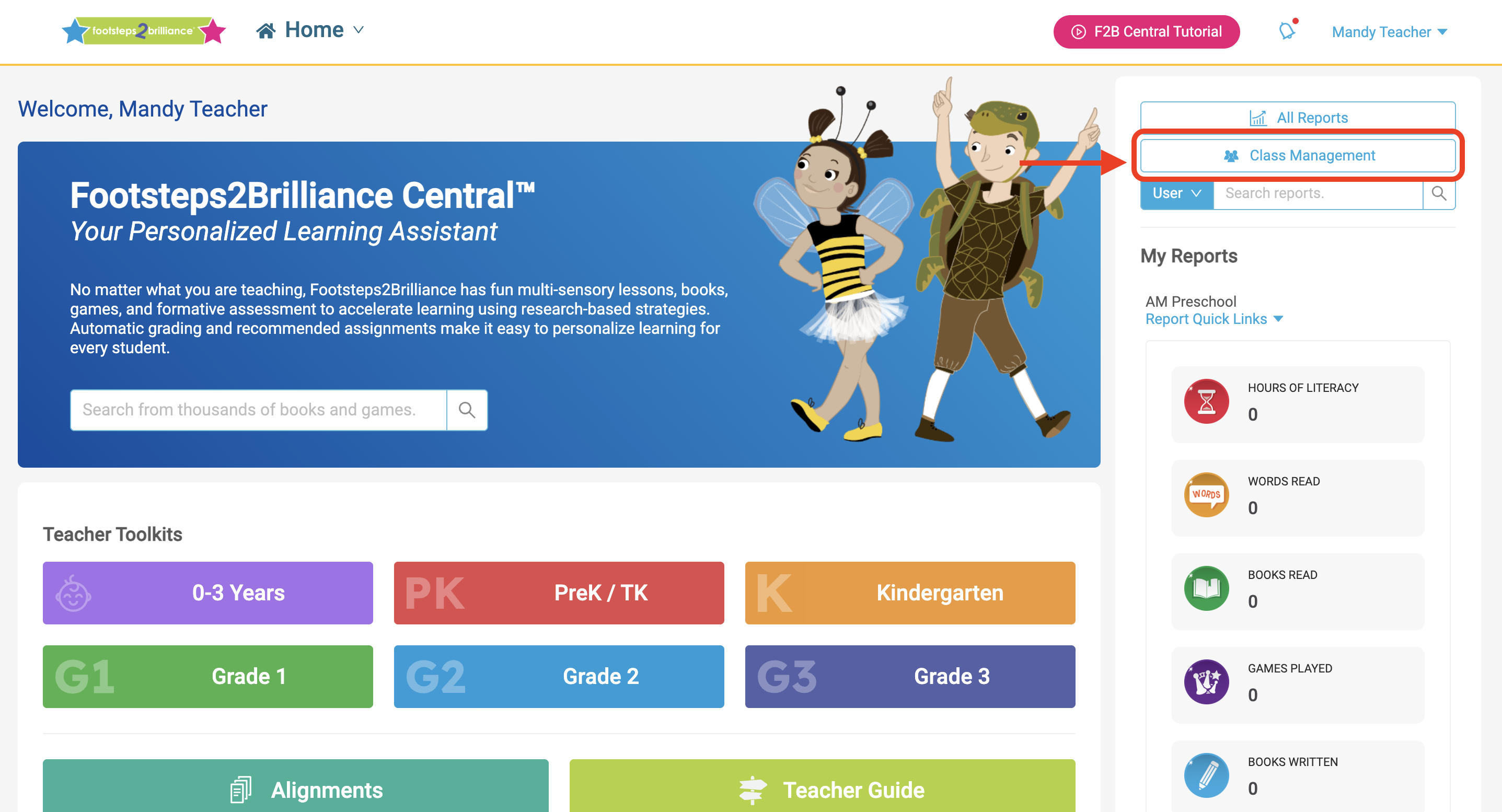Click the notification bell icon

[1287, 31]
